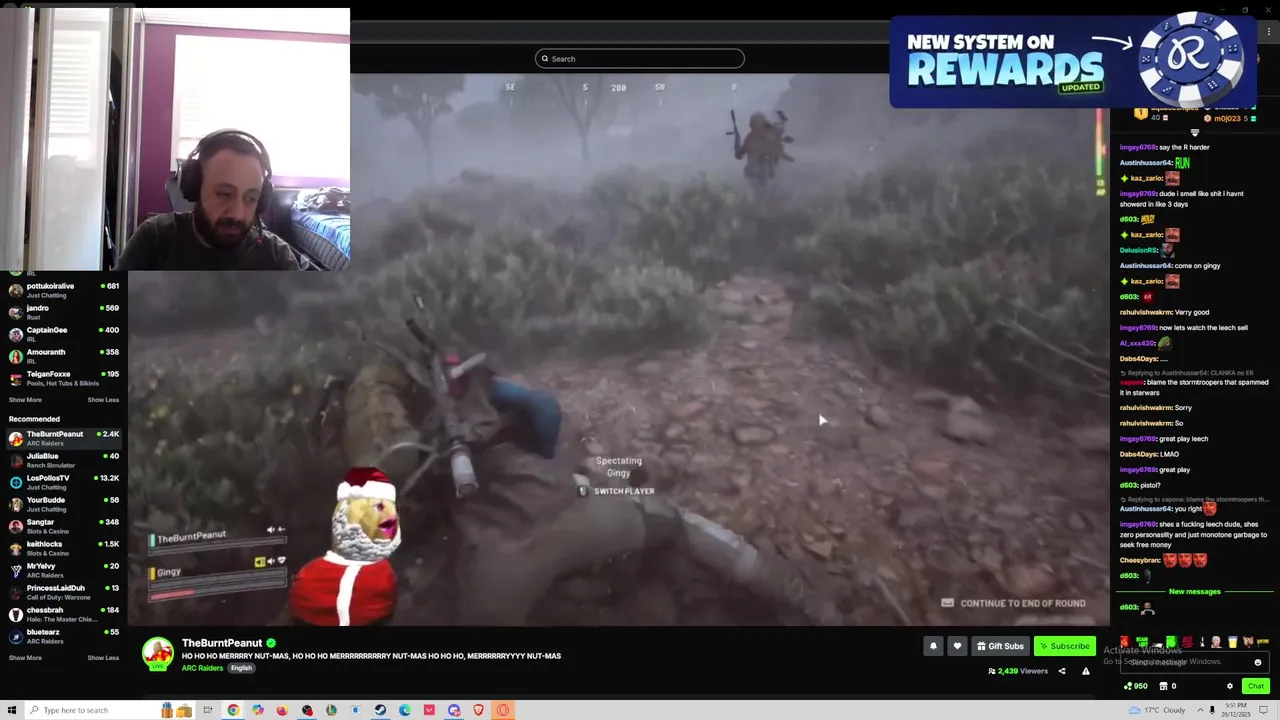The width and height of the screenshot is (1280, 720).
Task: Click rahulvishwakrm username saying Very good
Action: [x=1146, y=312]
